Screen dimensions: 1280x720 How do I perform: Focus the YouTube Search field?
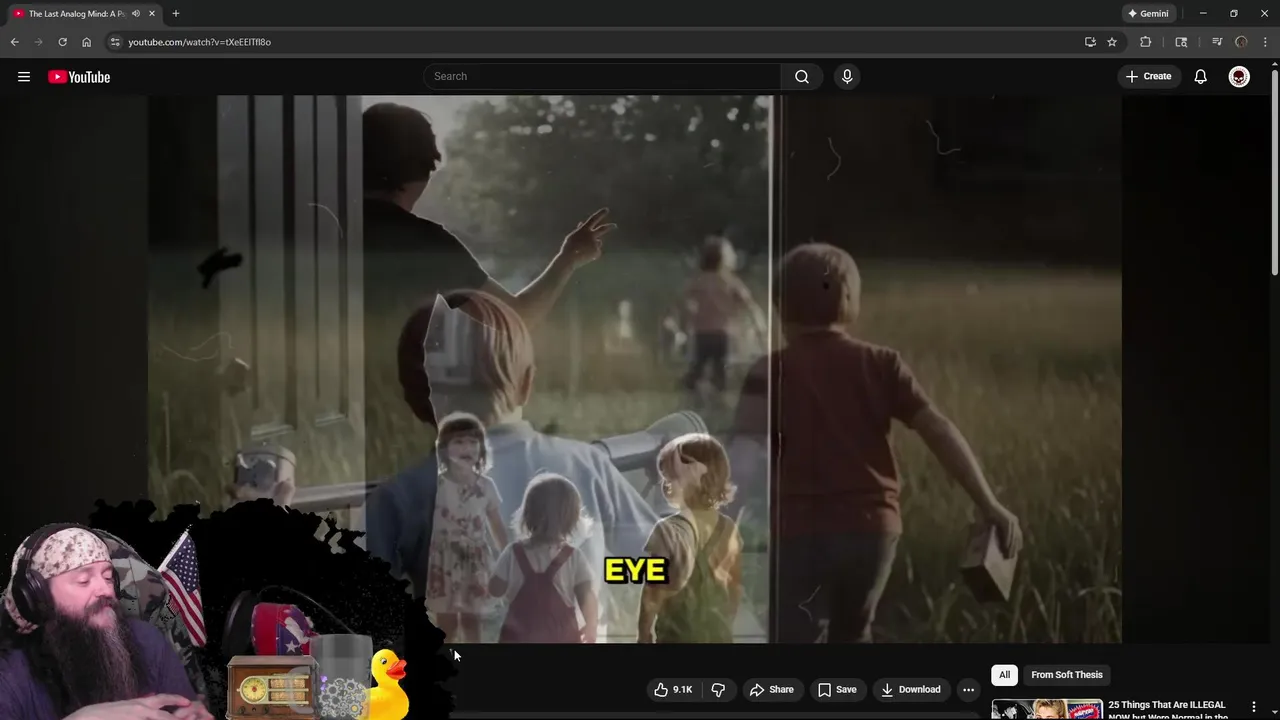point(602,77)
